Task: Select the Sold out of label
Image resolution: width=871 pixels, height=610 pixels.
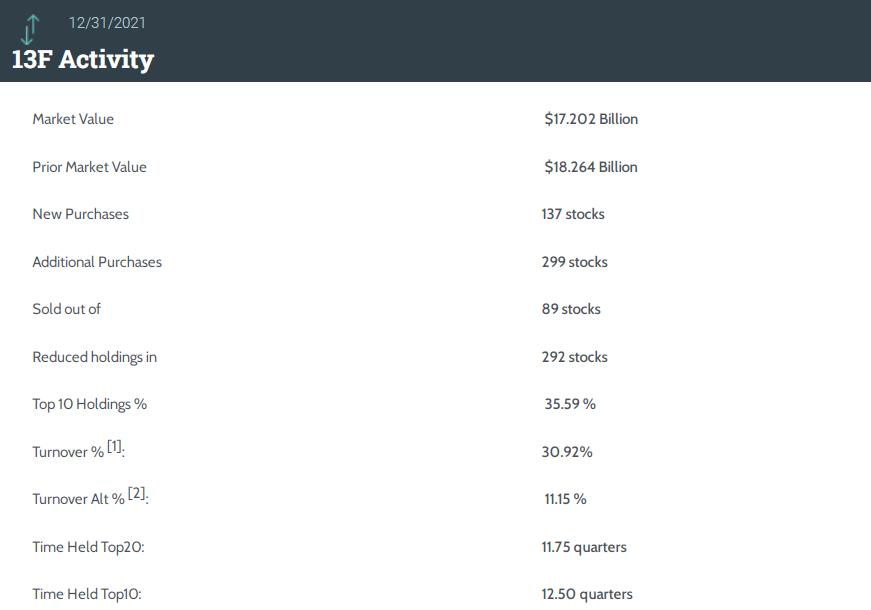Action: (67, 309)
